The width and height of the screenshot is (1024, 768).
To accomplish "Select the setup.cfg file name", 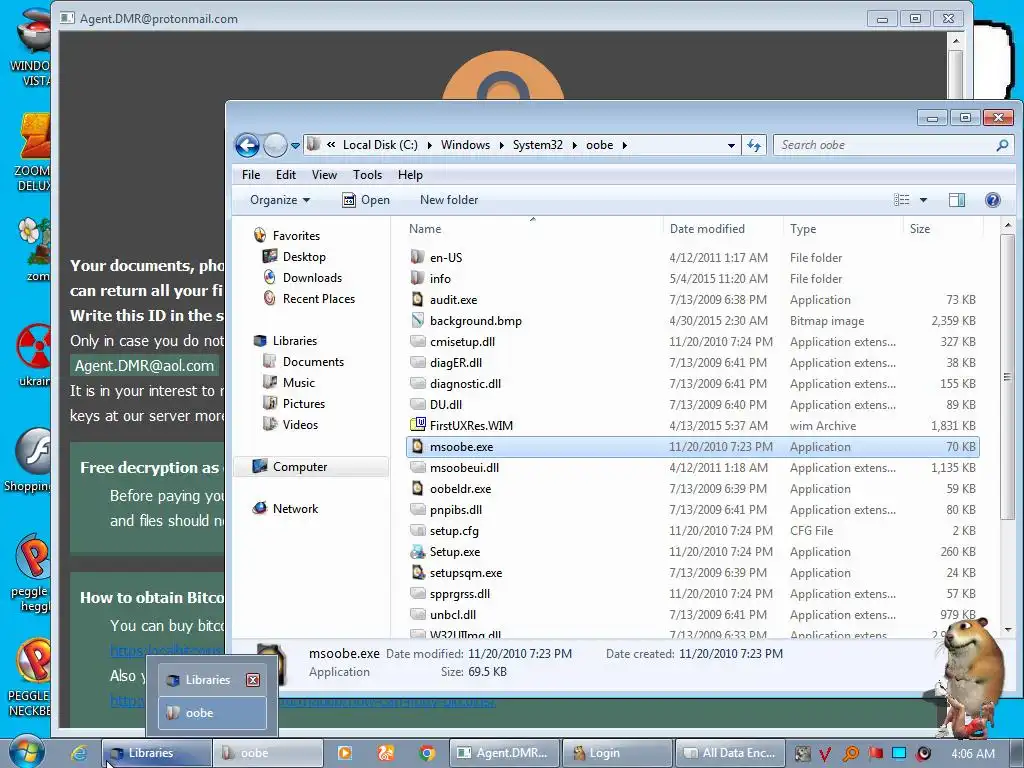I will [x=454, y=531].
